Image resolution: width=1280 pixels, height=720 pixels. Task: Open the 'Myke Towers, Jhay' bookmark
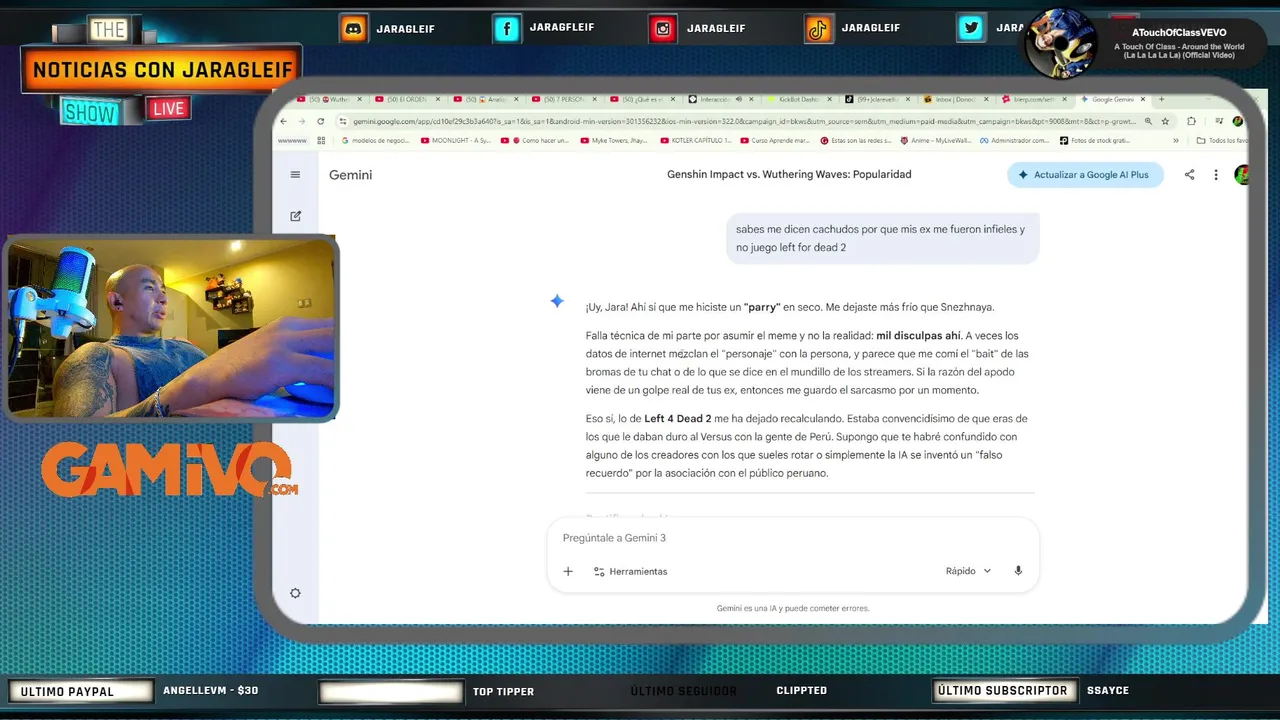[x=612, y=141]
